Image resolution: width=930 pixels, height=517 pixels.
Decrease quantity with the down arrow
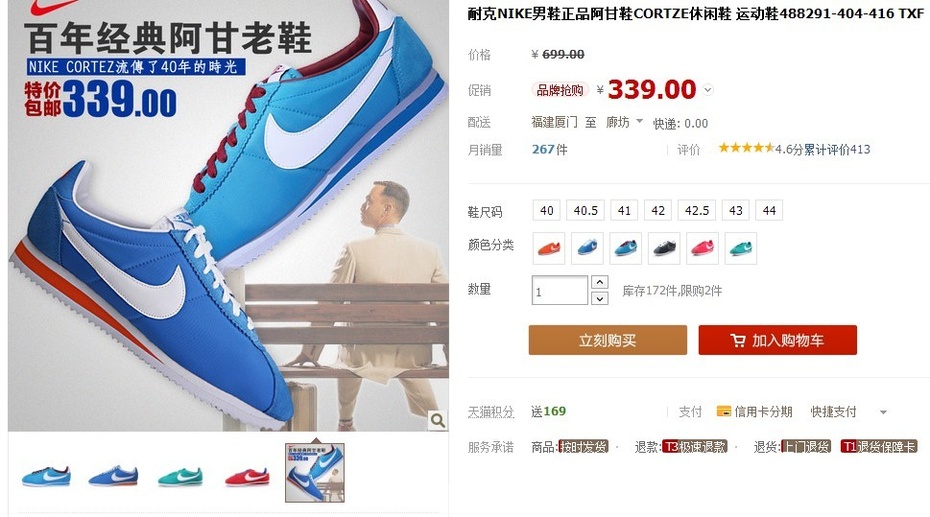pos(600,298)
